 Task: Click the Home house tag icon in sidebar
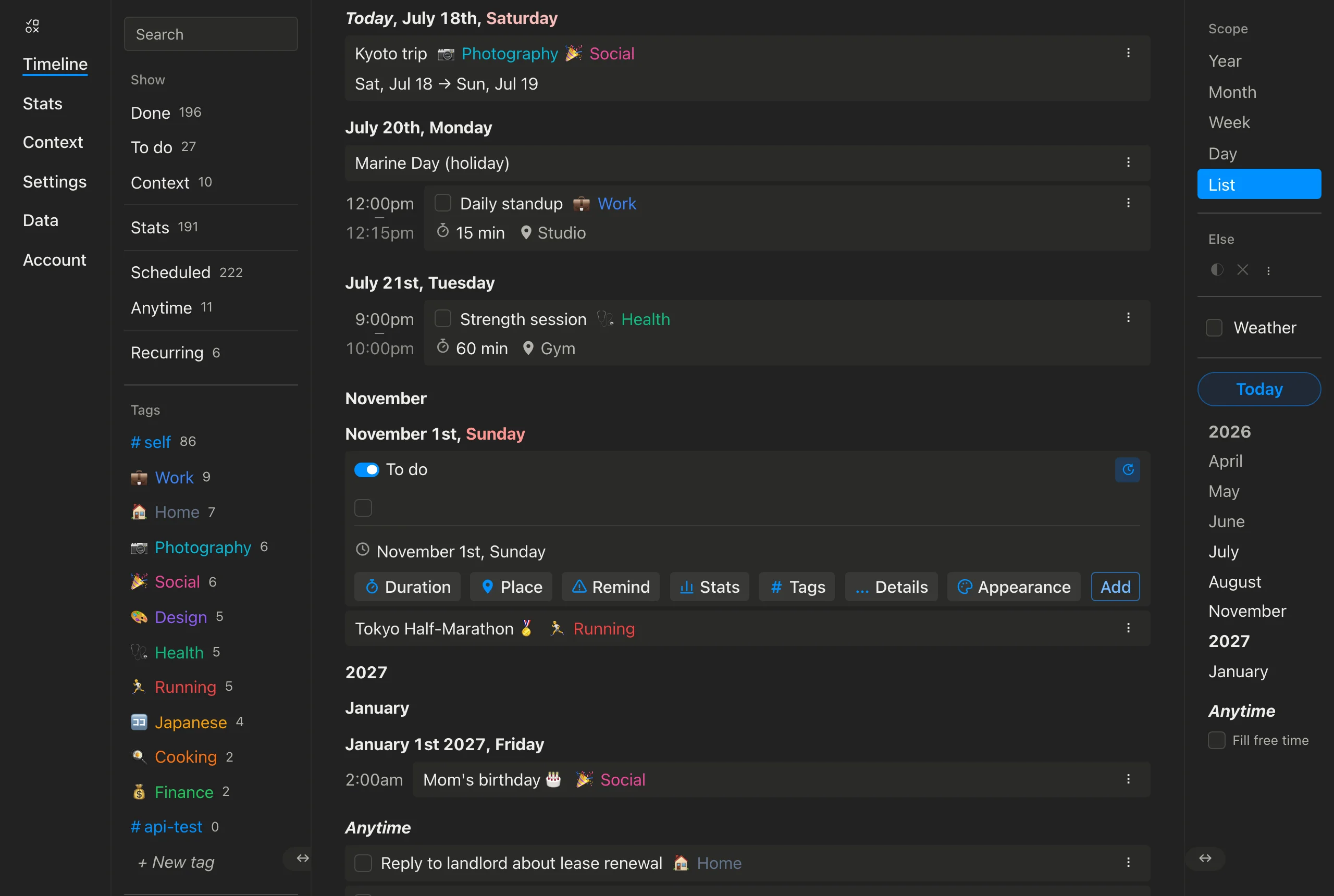[139, 512]
